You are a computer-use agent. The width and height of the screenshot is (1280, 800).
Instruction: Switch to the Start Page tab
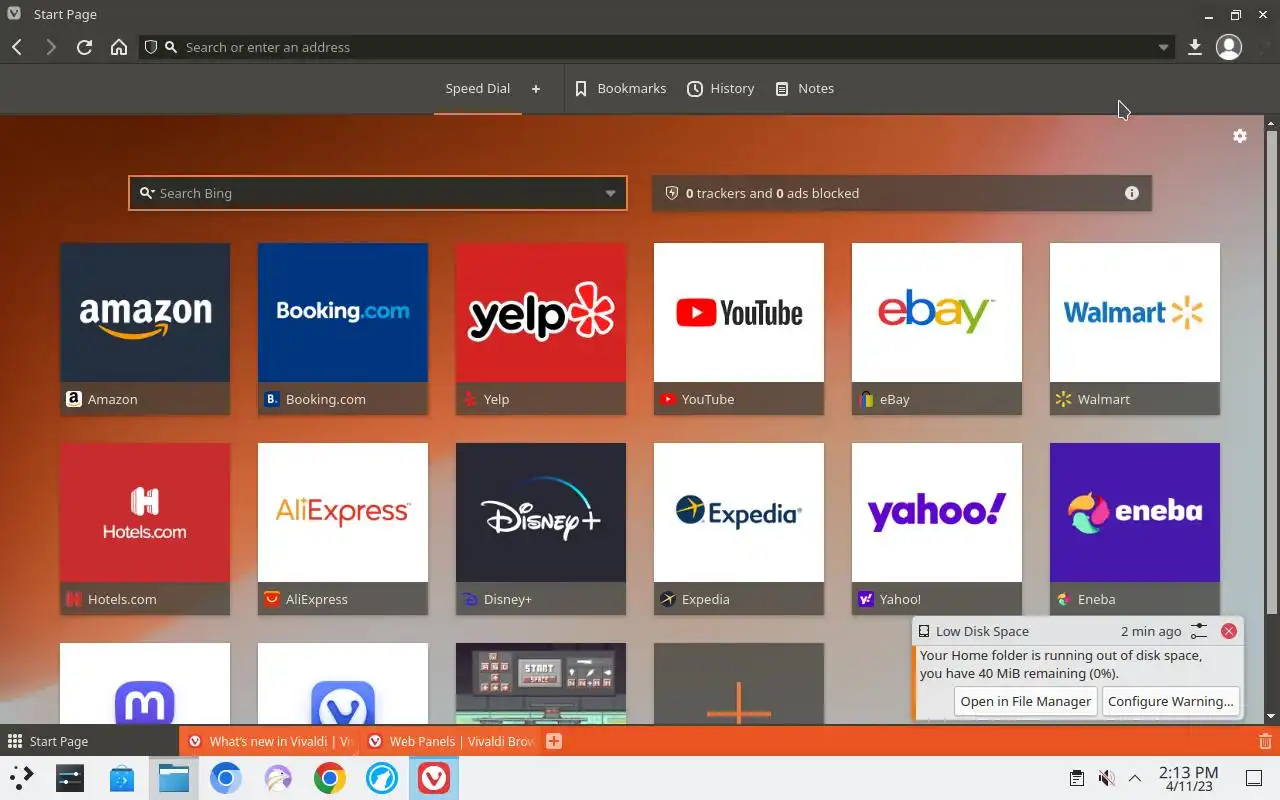[x=90, y=741]
